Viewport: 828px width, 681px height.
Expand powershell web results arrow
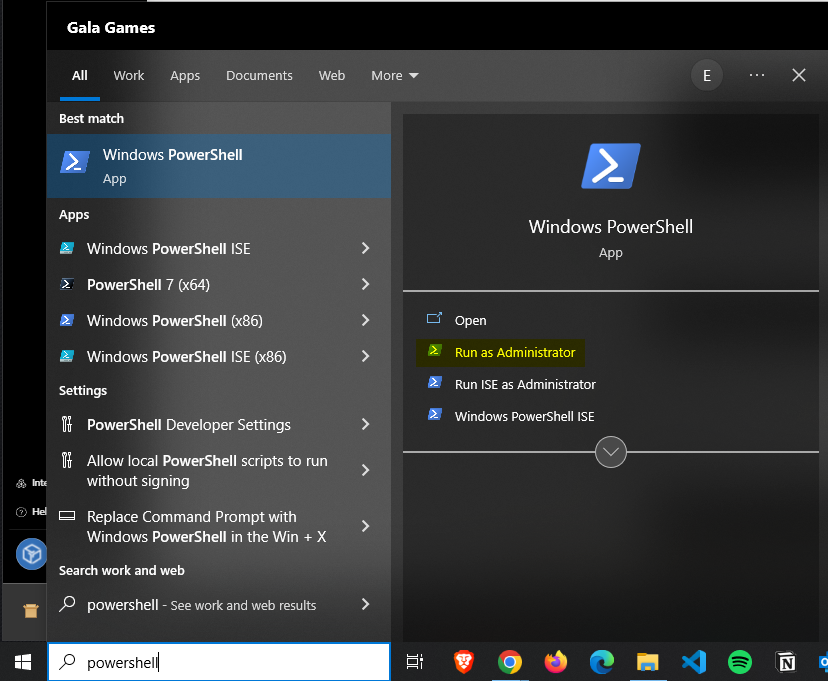pyautogui.click(x=365, y=604)
